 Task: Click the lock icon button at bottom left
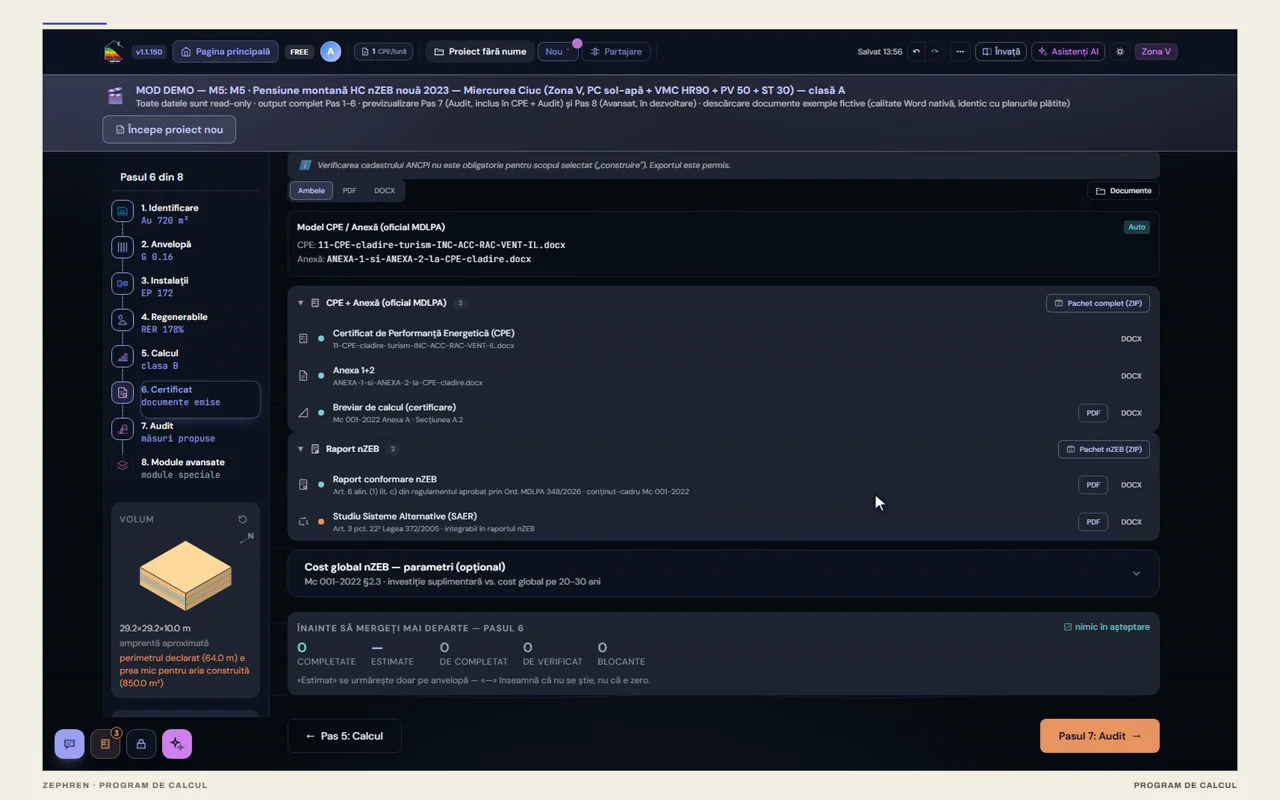141,744
